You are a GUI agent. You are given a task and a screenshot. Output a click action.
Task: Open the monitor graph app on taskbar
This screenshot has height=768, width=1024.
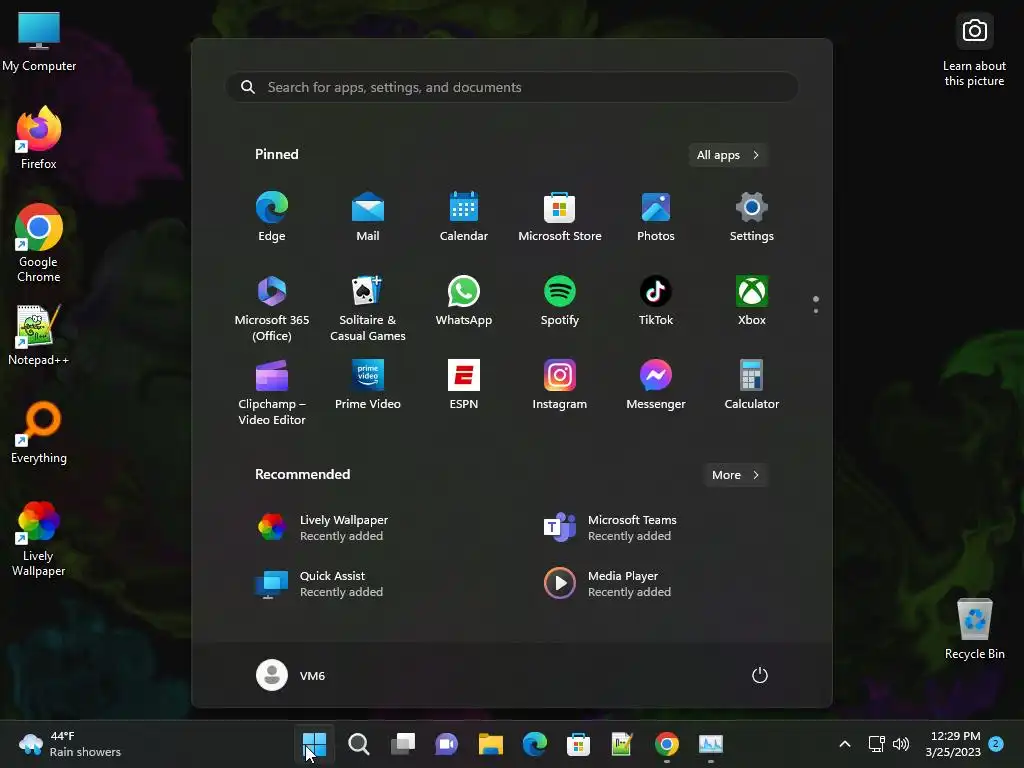coord(711,744)
